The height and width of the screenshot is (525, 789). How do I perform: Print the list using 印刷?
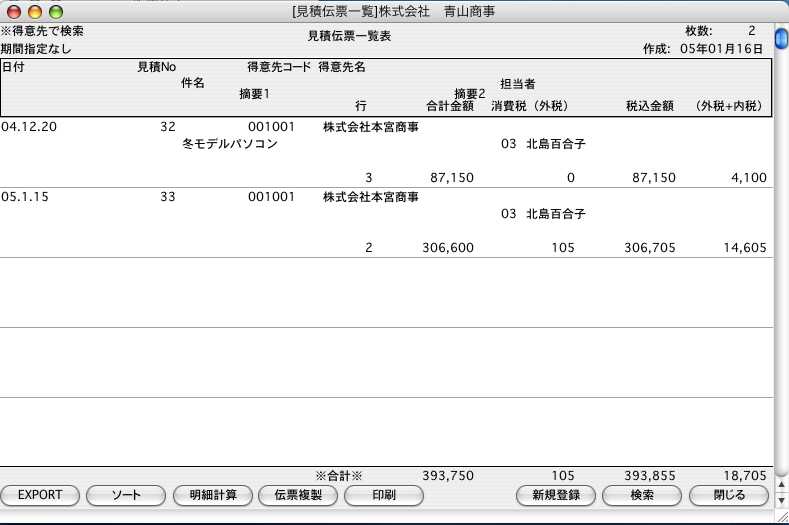(383, 495)
